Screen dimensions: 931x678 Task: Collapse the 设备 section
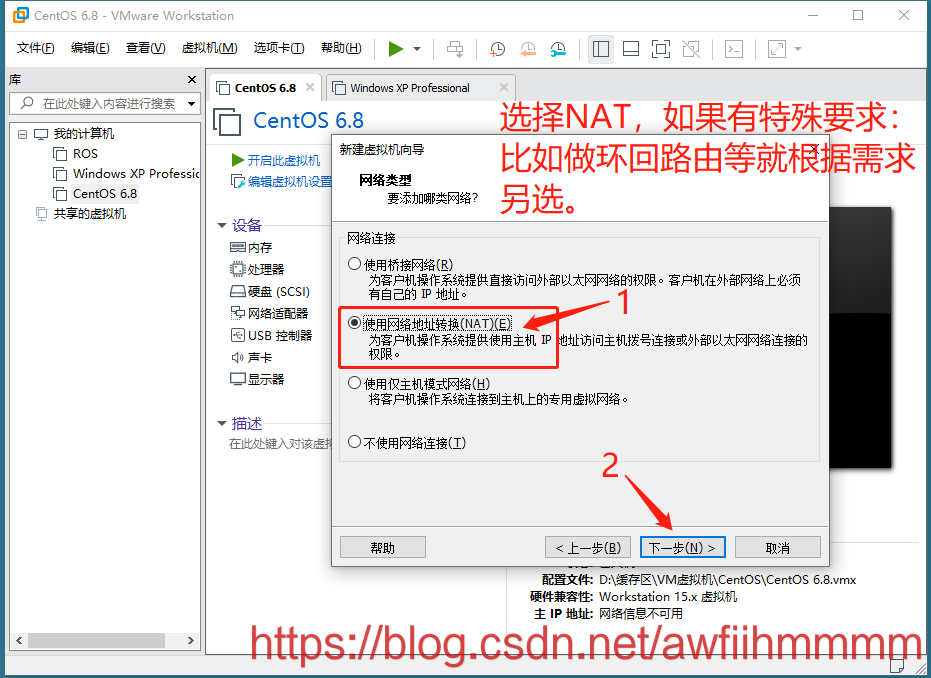[x=222, y=226]
